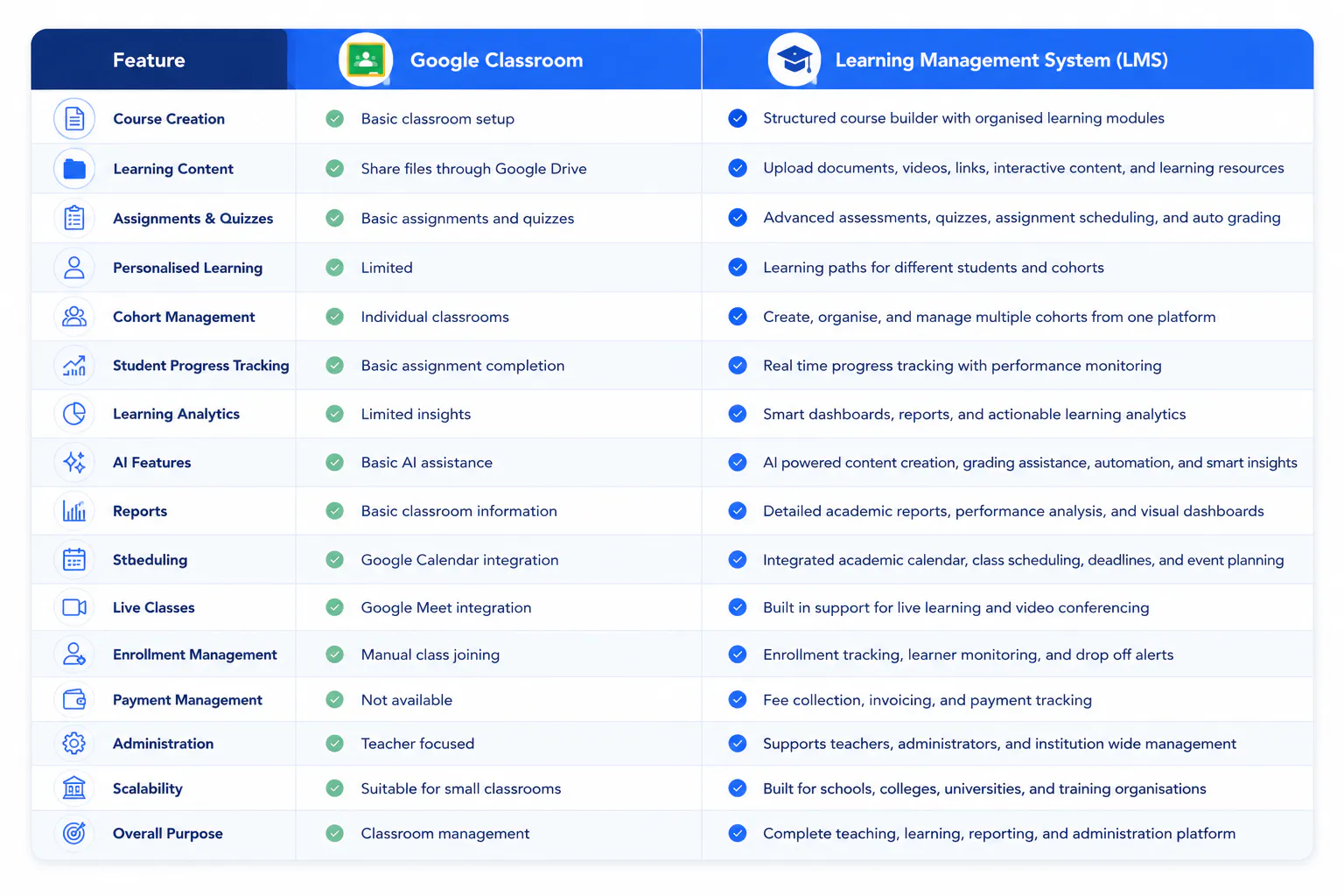
Task: Click the Cohort Management group icon
Action: click(74, 317)
